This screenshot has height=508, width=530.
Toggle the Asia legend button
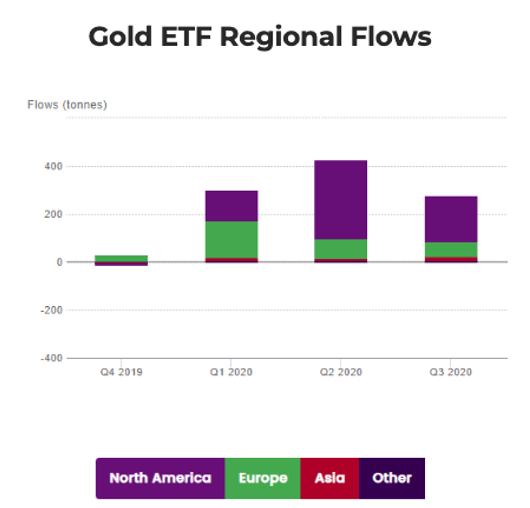[x=330, y=478]
